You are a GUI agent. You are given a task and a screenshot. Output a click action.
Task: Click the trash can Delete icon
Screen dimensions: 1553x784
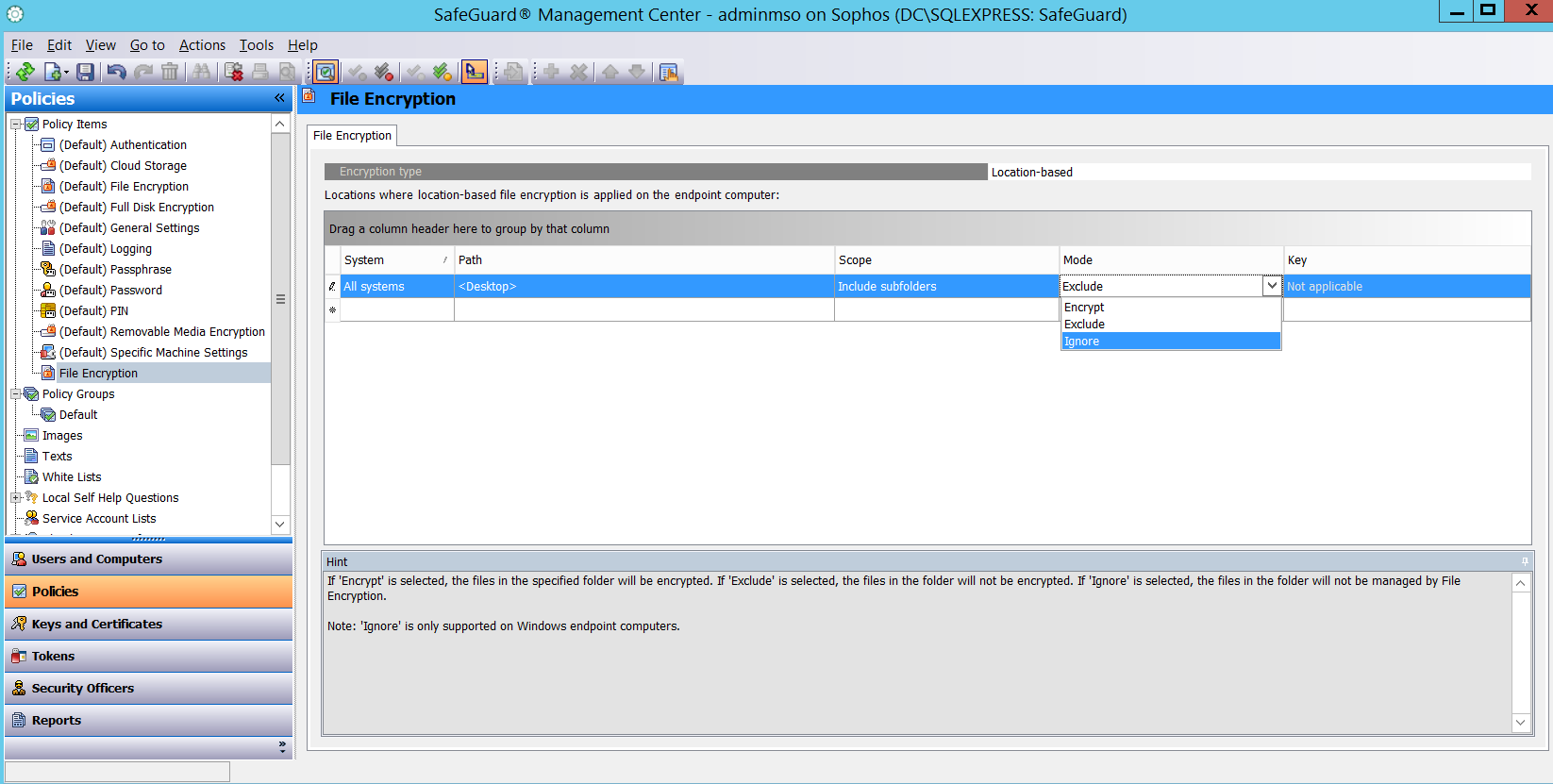click(170, 72)
